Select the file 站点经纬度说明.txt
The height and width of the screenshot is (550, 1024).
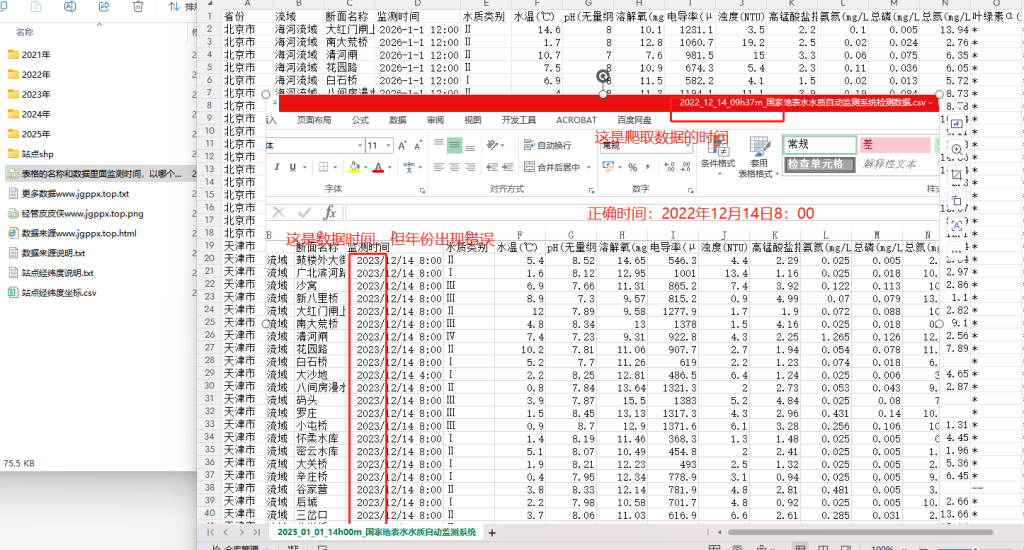click(x=51, y=273)
